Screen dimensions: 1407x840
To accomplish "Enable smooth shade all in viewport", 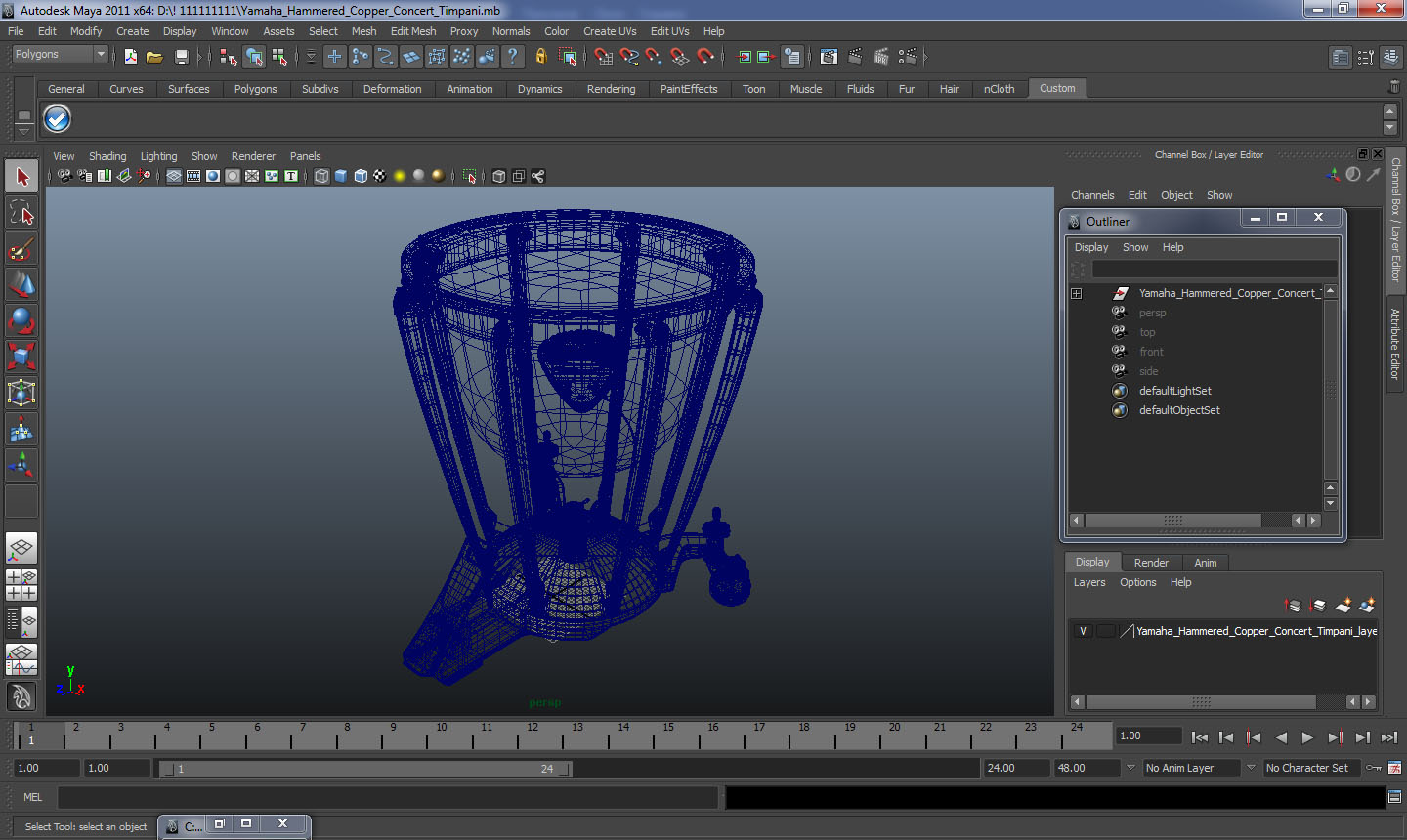I will click(x=341, y=176).
